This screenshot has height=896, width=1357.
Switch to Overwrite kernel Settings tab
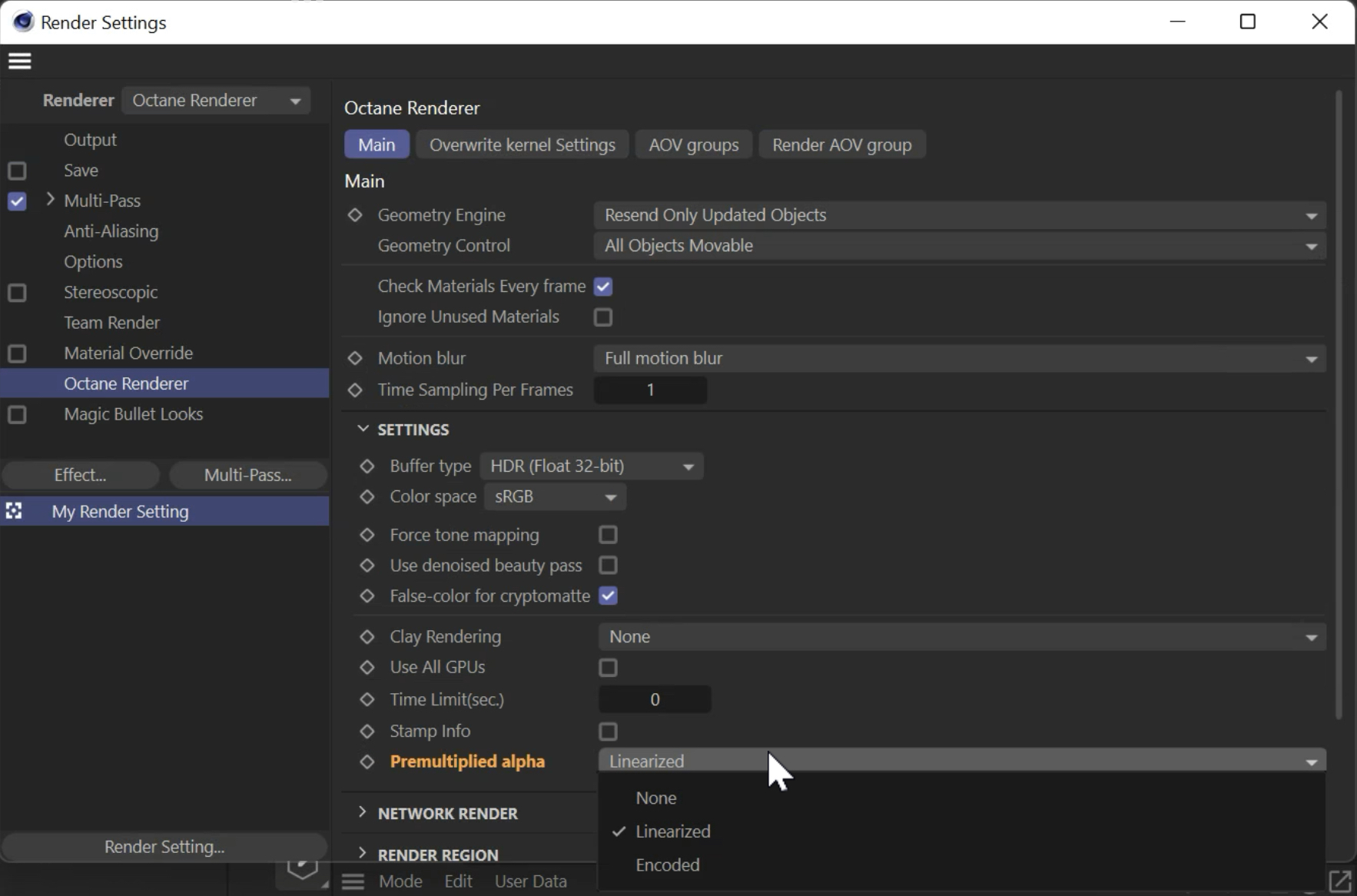[523, 144]
